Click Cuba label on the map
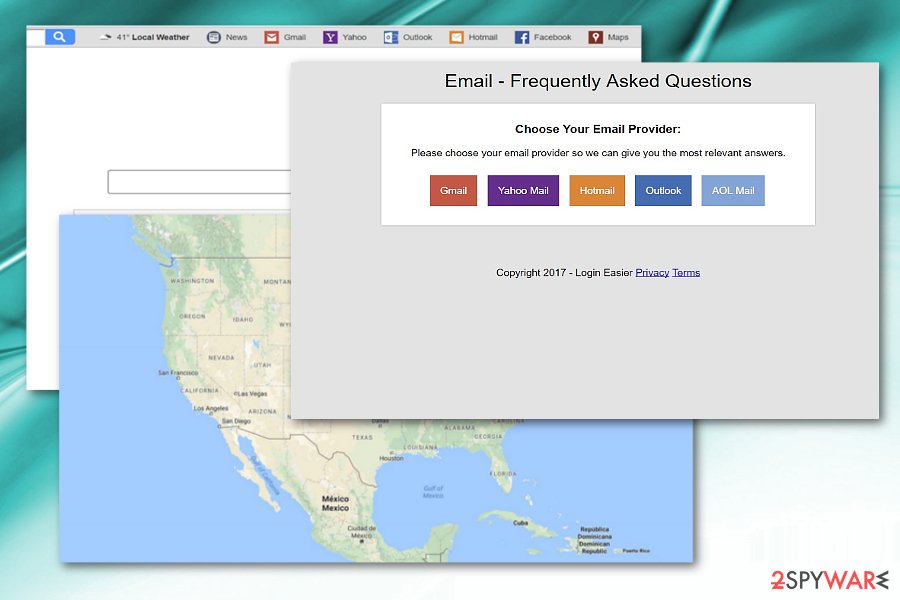900x600 pixels. tap(520, 522)
